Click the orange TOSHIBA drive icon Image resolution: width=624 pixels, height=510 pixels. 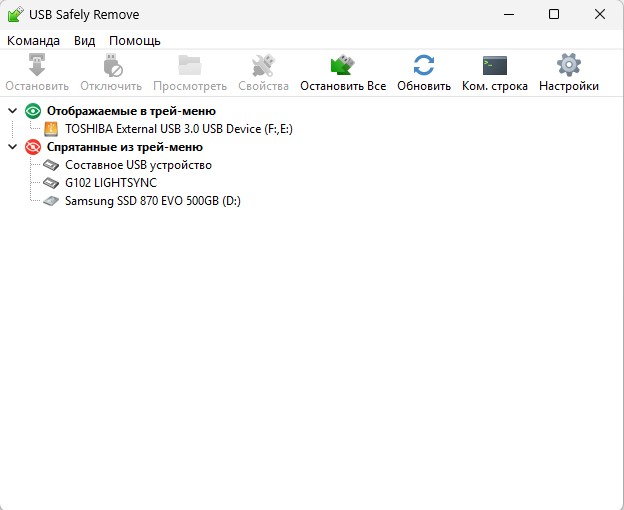pyautogui.click(x=51, y=129)
